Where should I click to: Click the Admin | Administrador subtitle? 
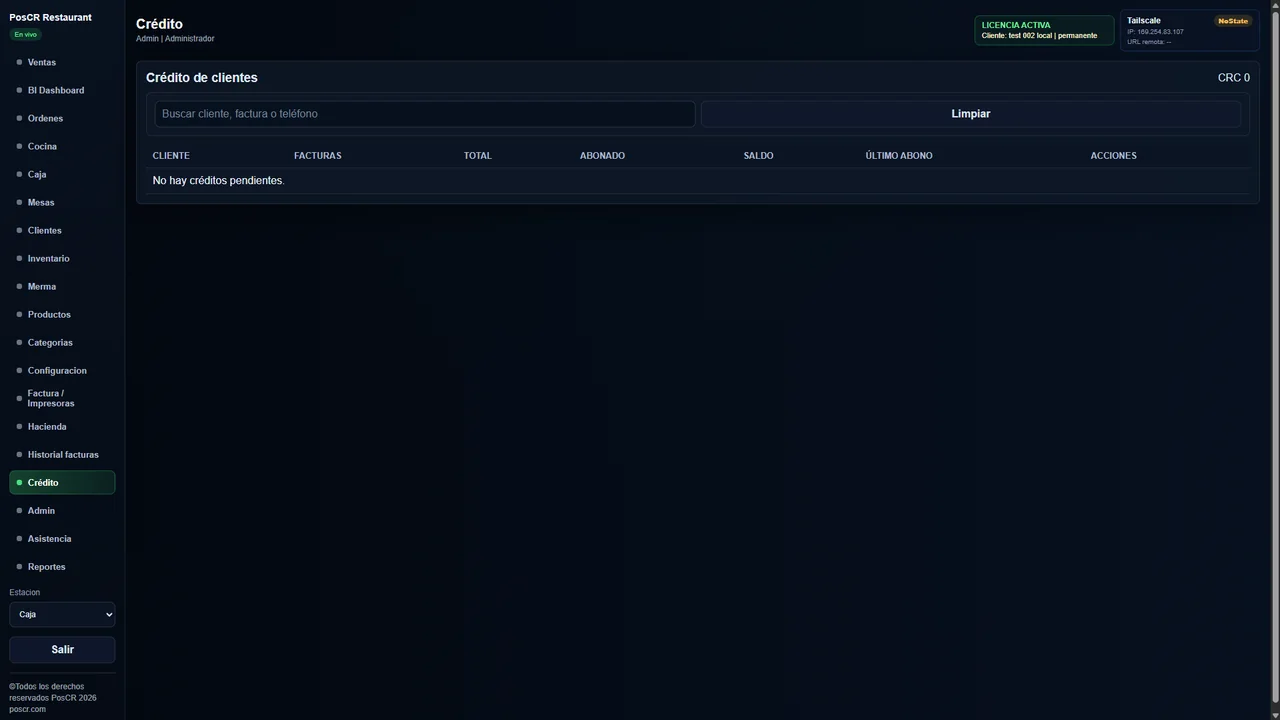[175, 39]
